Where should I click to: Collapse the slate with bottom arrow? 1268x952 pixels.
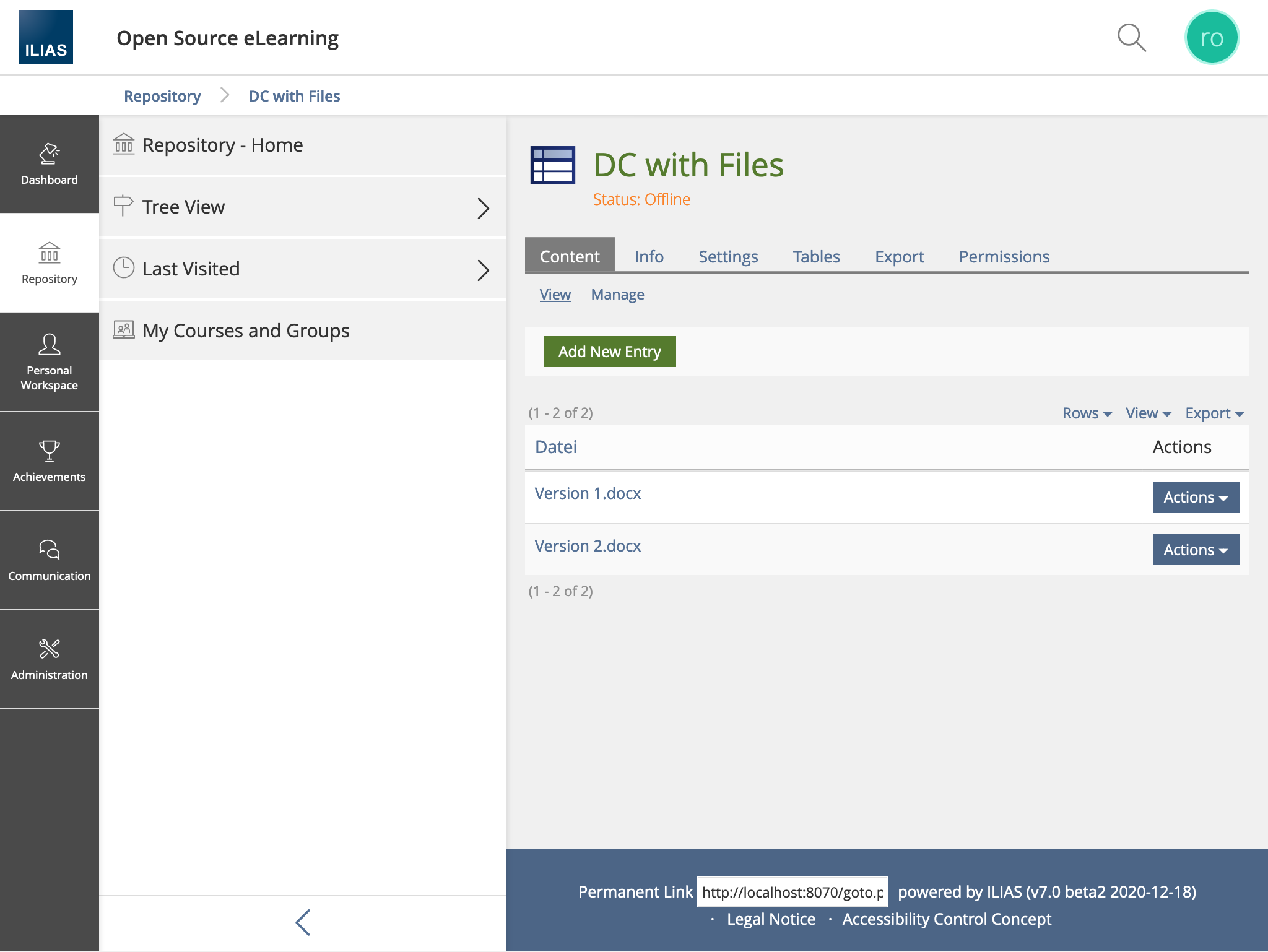(x=303, y=922)
